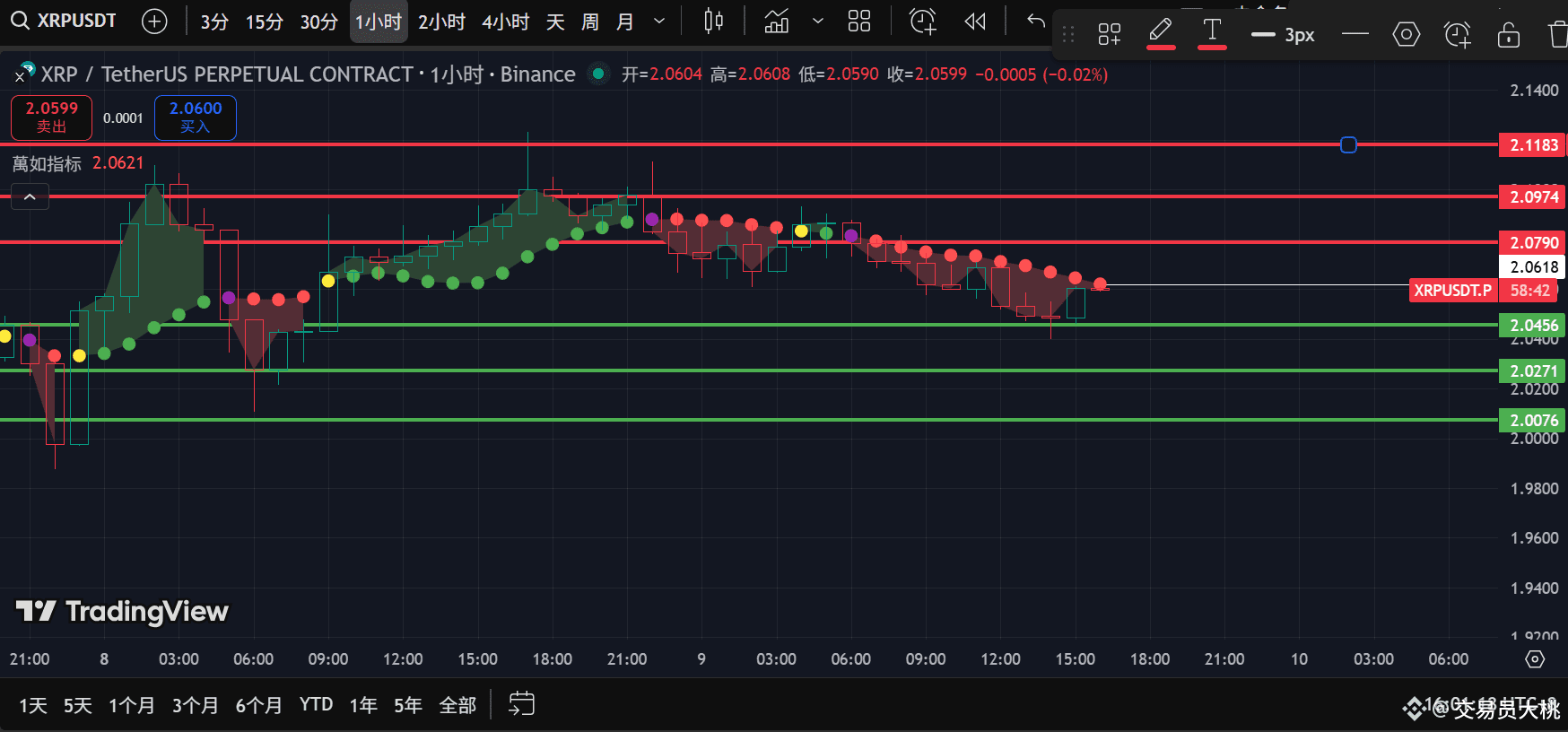Open the indicator templates grid
1568x732 pixels.
(859, 22)
